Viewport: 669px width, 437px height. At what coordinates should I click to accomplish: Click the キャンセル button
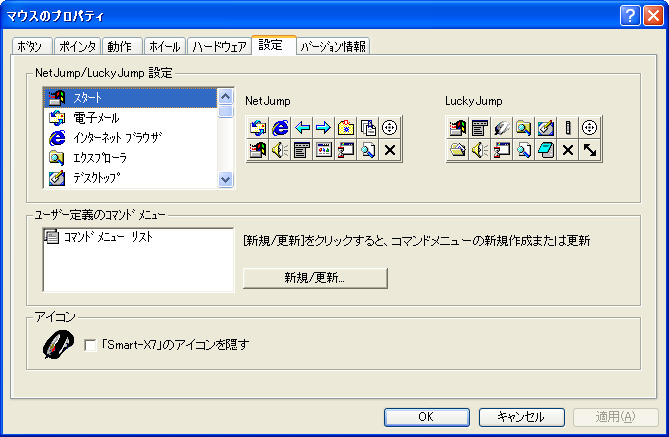(x=521, y=417)
